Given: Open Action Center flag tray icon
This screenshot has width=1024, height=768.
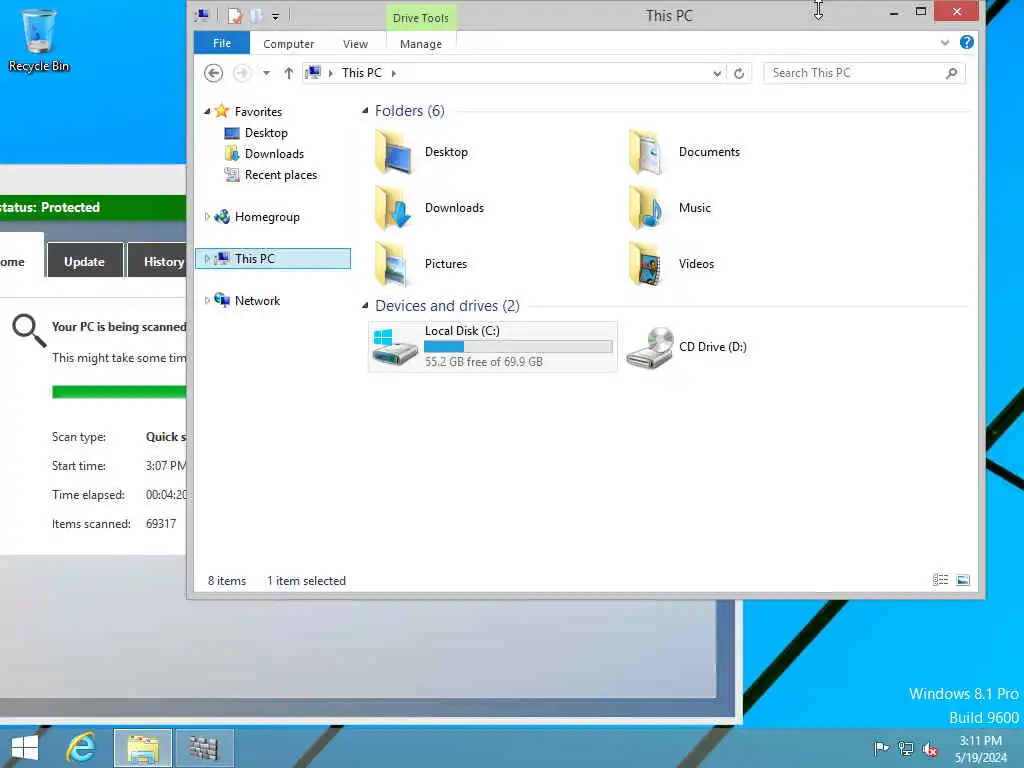Looking at the screenshot, I should (x=881, y=748).
